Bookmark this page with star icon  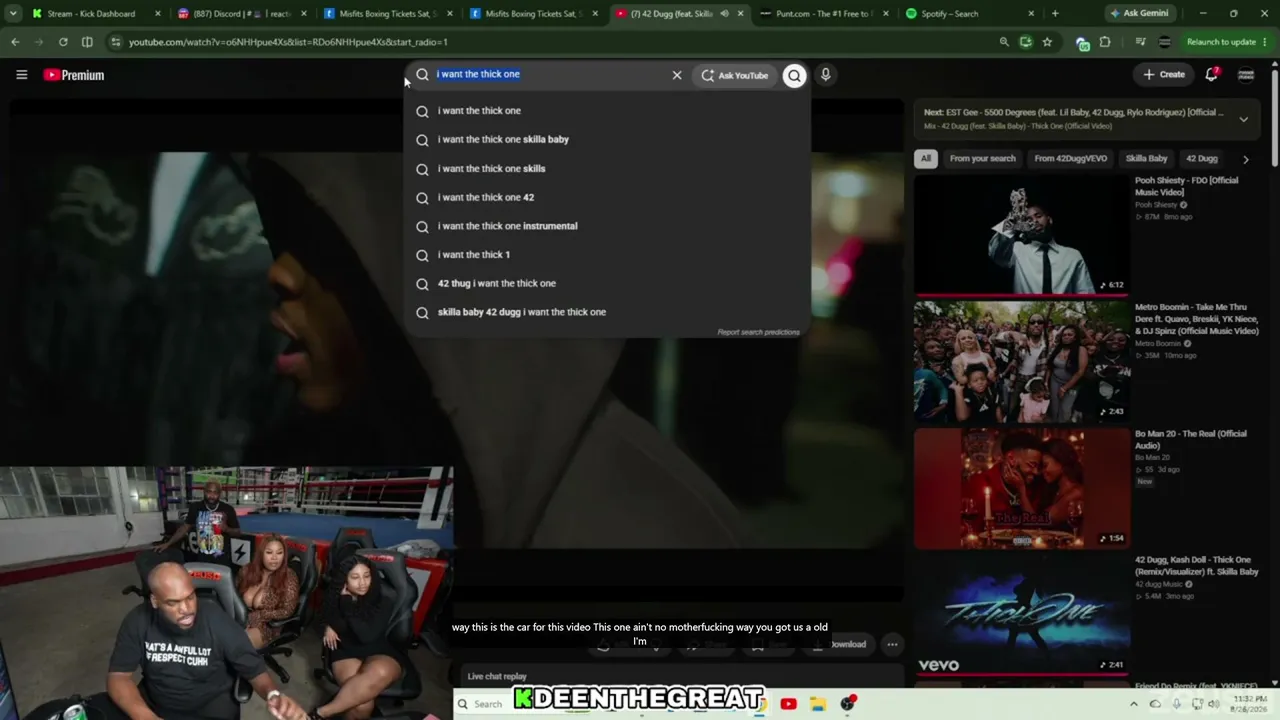pos(1047,42)
